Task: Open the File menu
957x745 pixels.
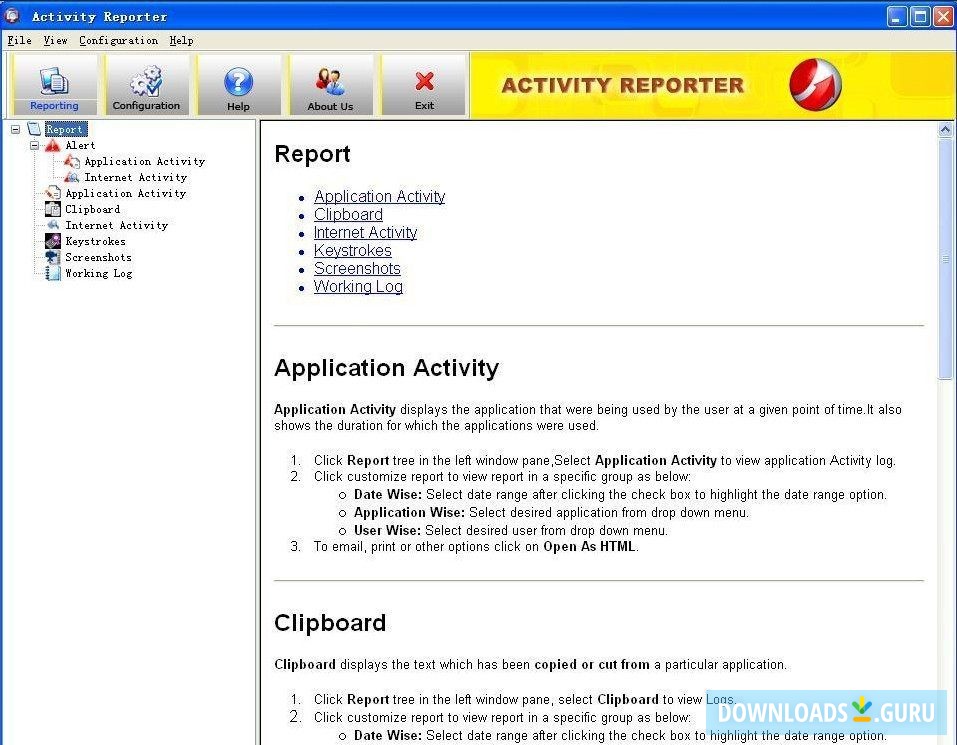Action: [20, 40]
